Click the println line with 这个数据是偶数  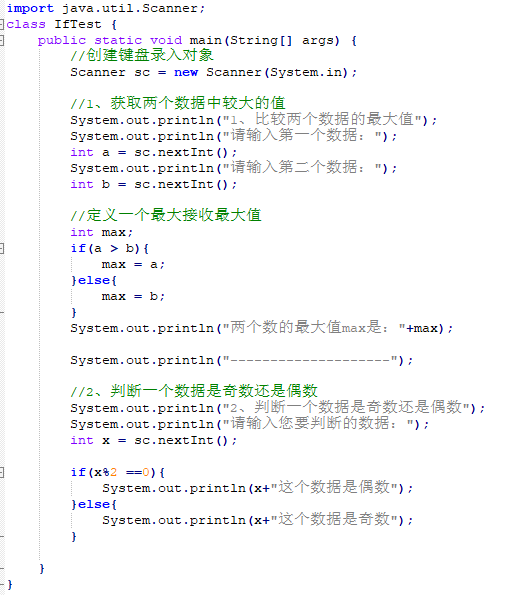coord(258,488)
